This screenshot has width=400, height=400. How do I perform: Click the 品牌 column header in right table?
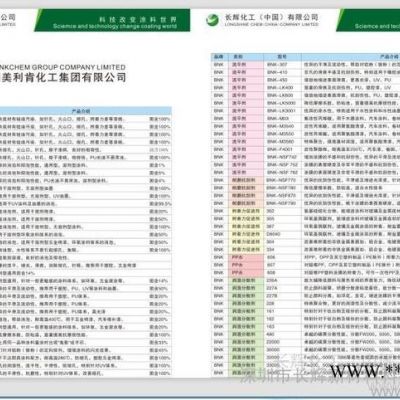(219, 57)
